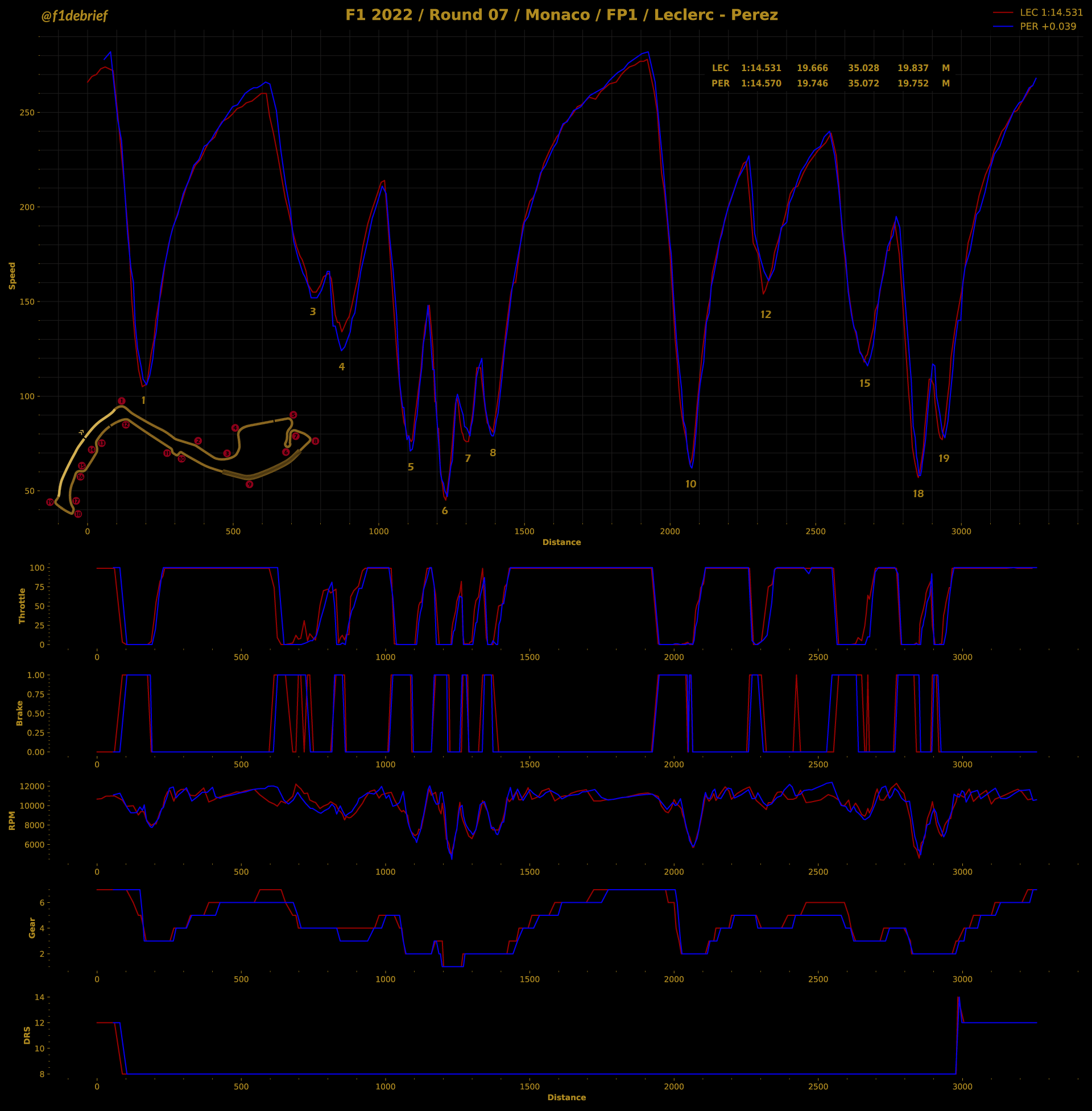Click turn 5 red marker on track map
Viewport: 1092px width, 1111px height.
293,415
